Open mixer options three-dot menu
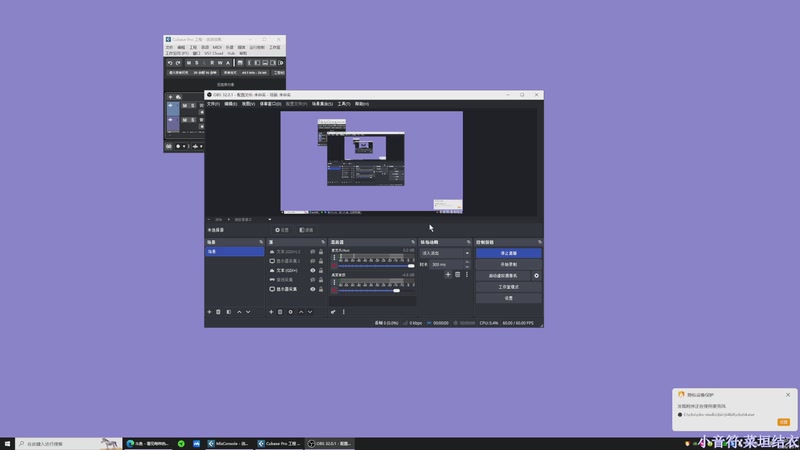 pyautogui.click(x=343, y=312)
